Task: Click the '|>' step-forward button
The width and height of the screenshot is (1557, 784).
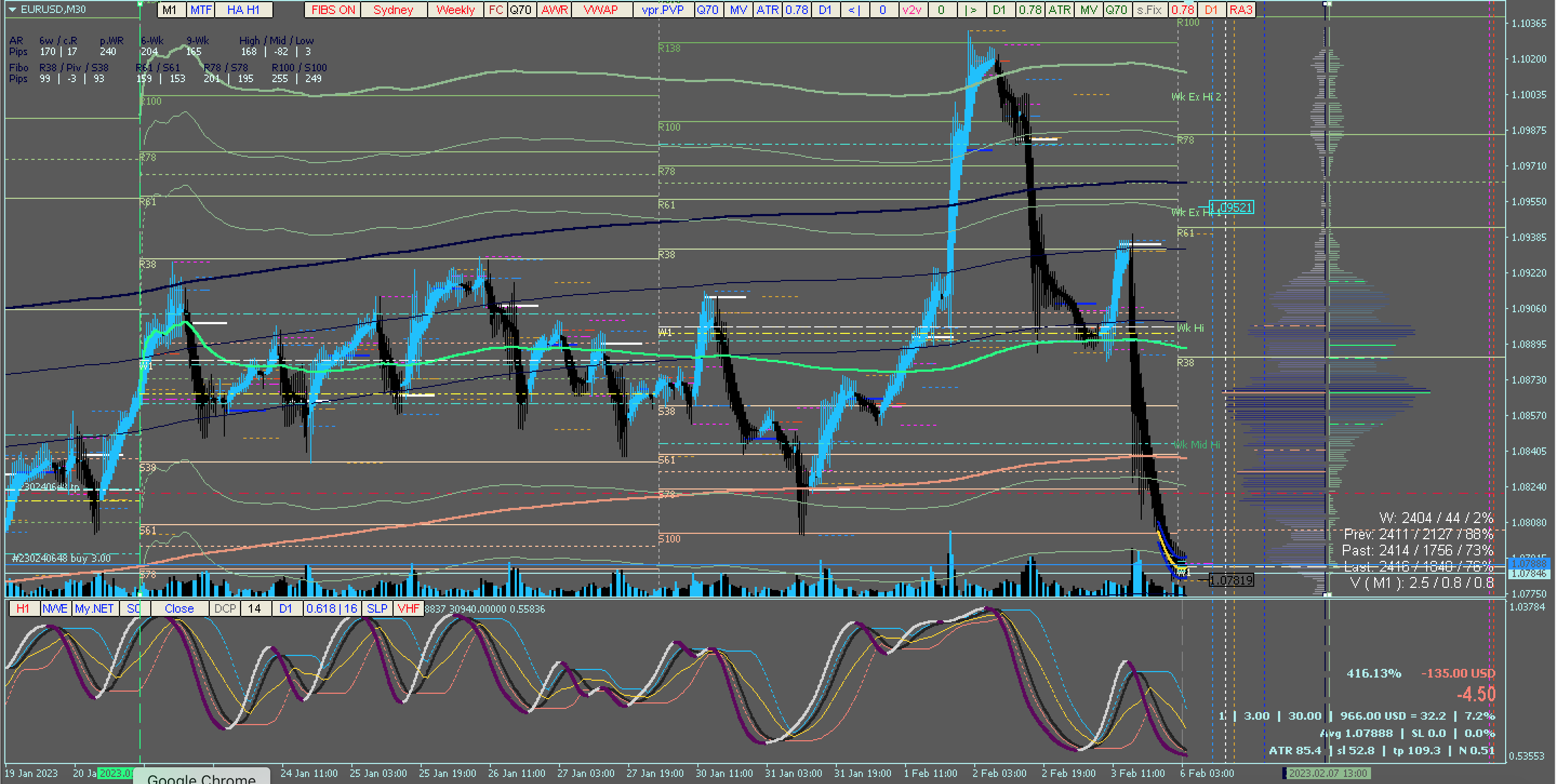Action: [x=971, y=10]
